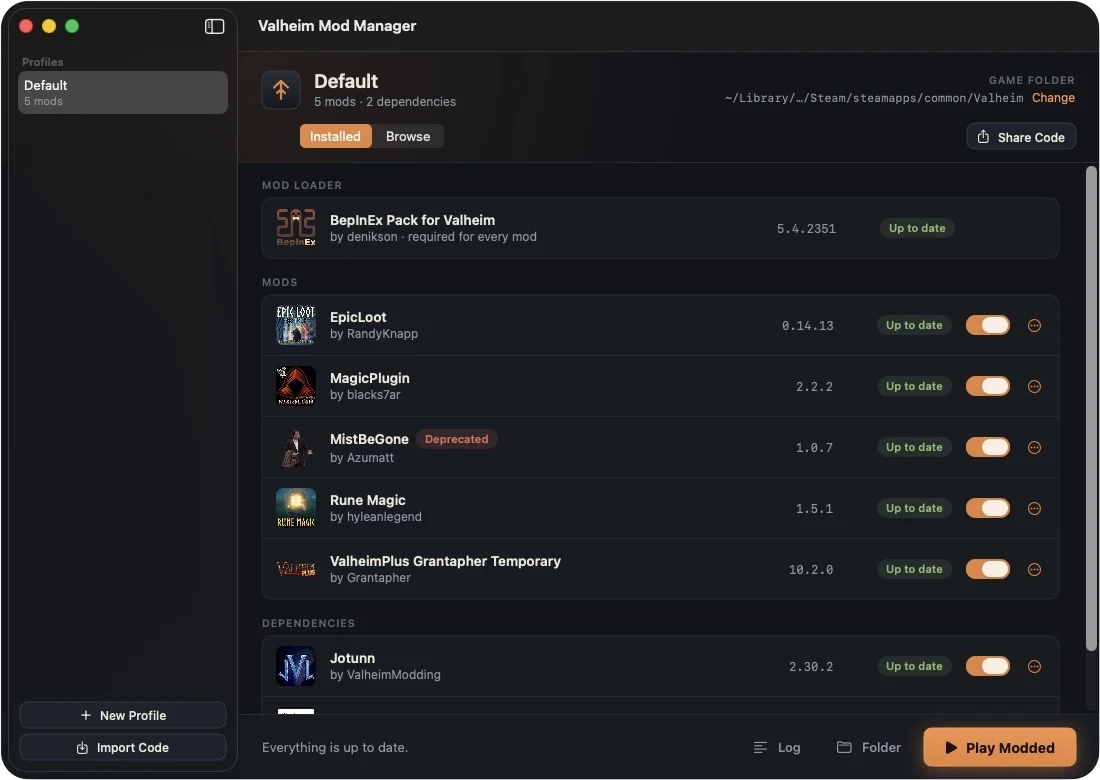
Task: Open the Log viewer
Action: [777, 748]
